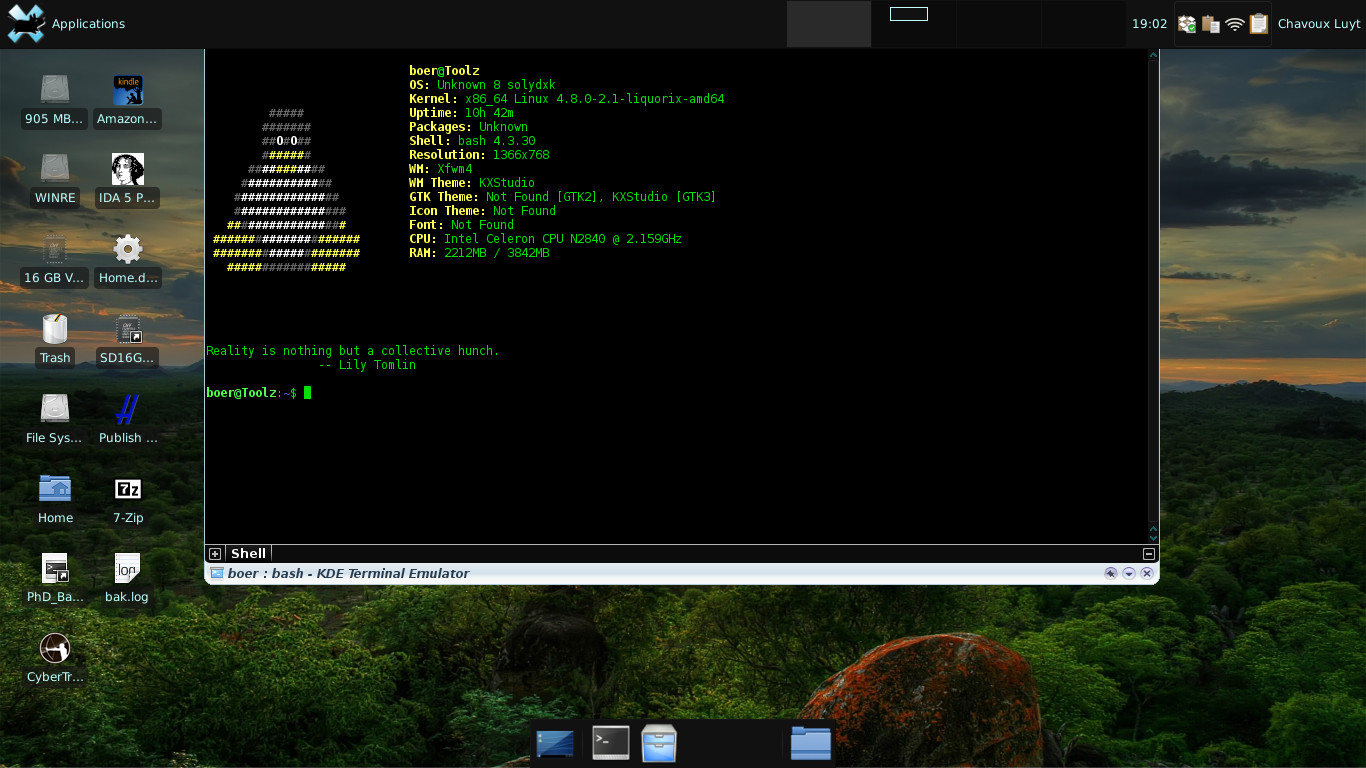
Task: Open the Dropbox tray icon
Action: (x=1187, y=24)
